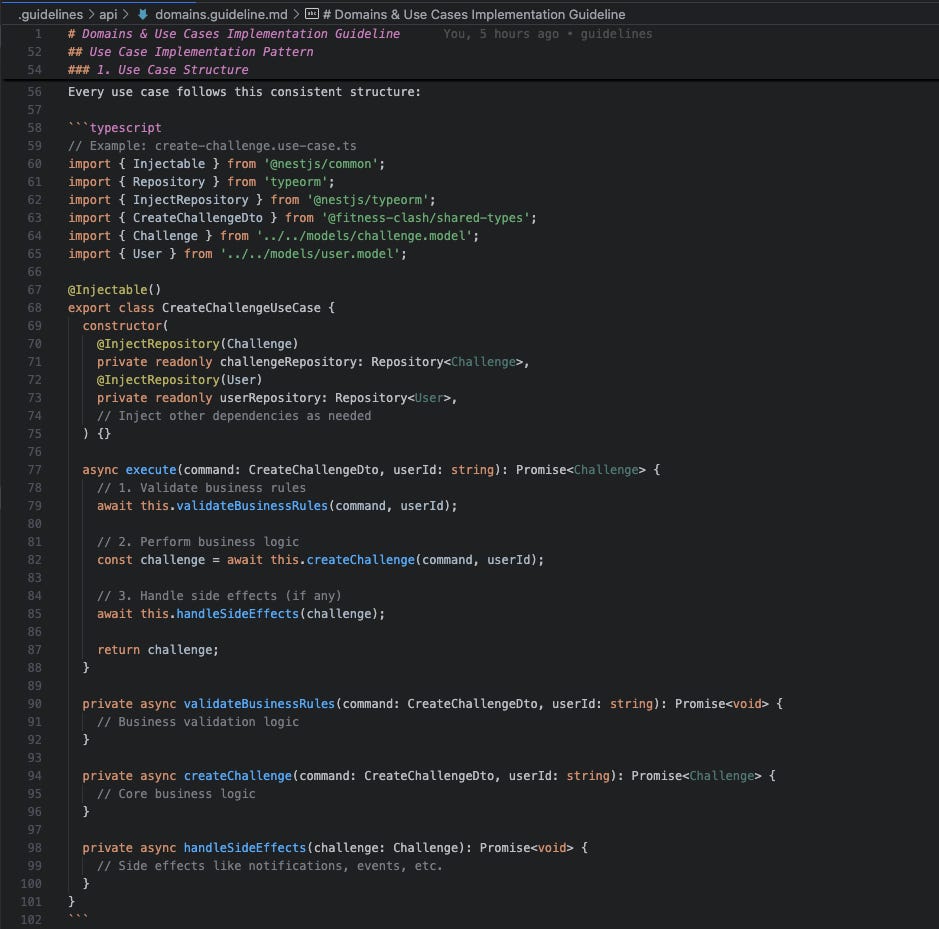Click the userRepository parameter name
This screenshot has height=929, width=939.
tap(270, 398)
